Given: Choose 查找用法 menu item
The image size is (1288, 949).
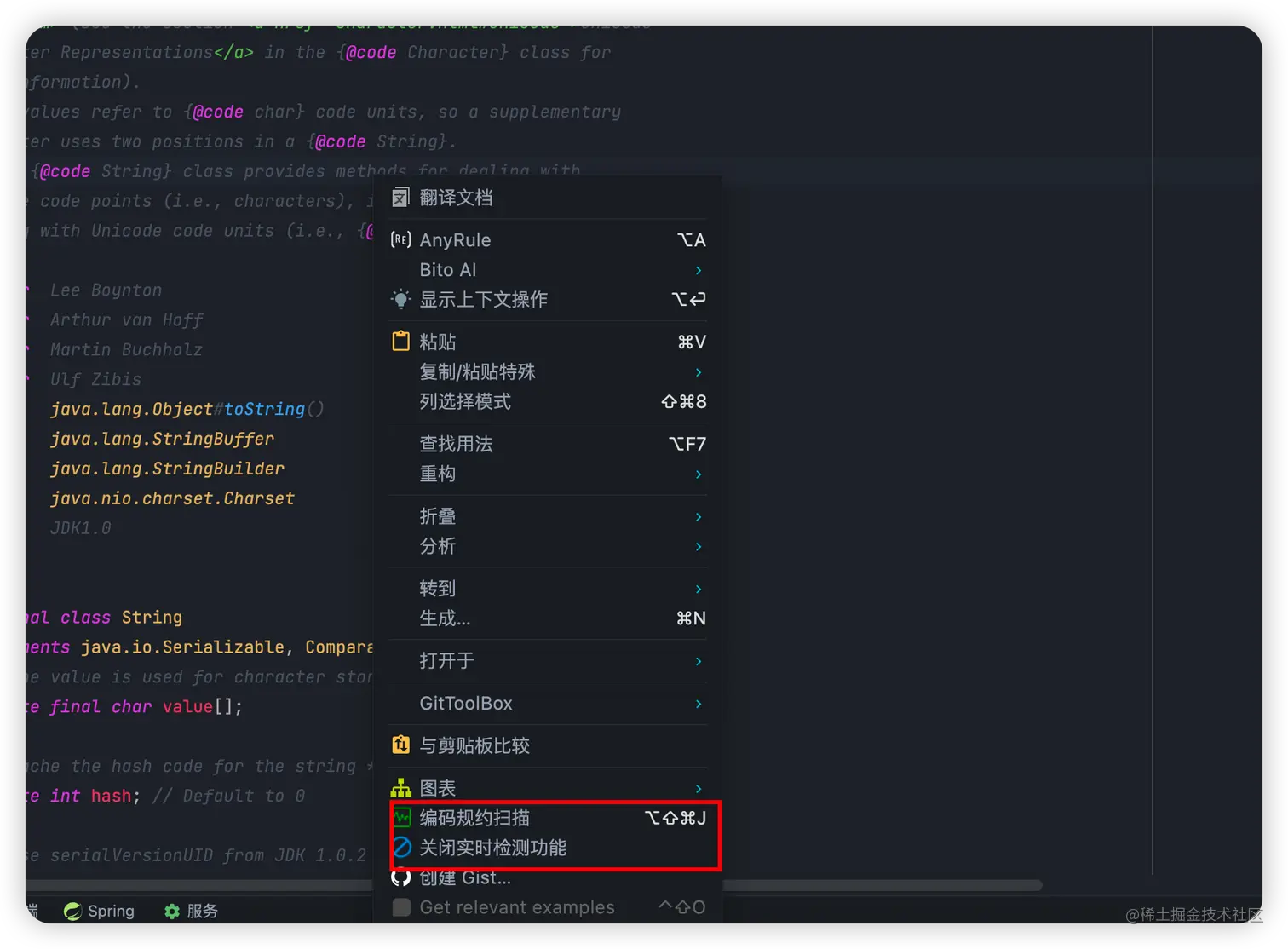Looking at the screenshot, I should (548, 444).
